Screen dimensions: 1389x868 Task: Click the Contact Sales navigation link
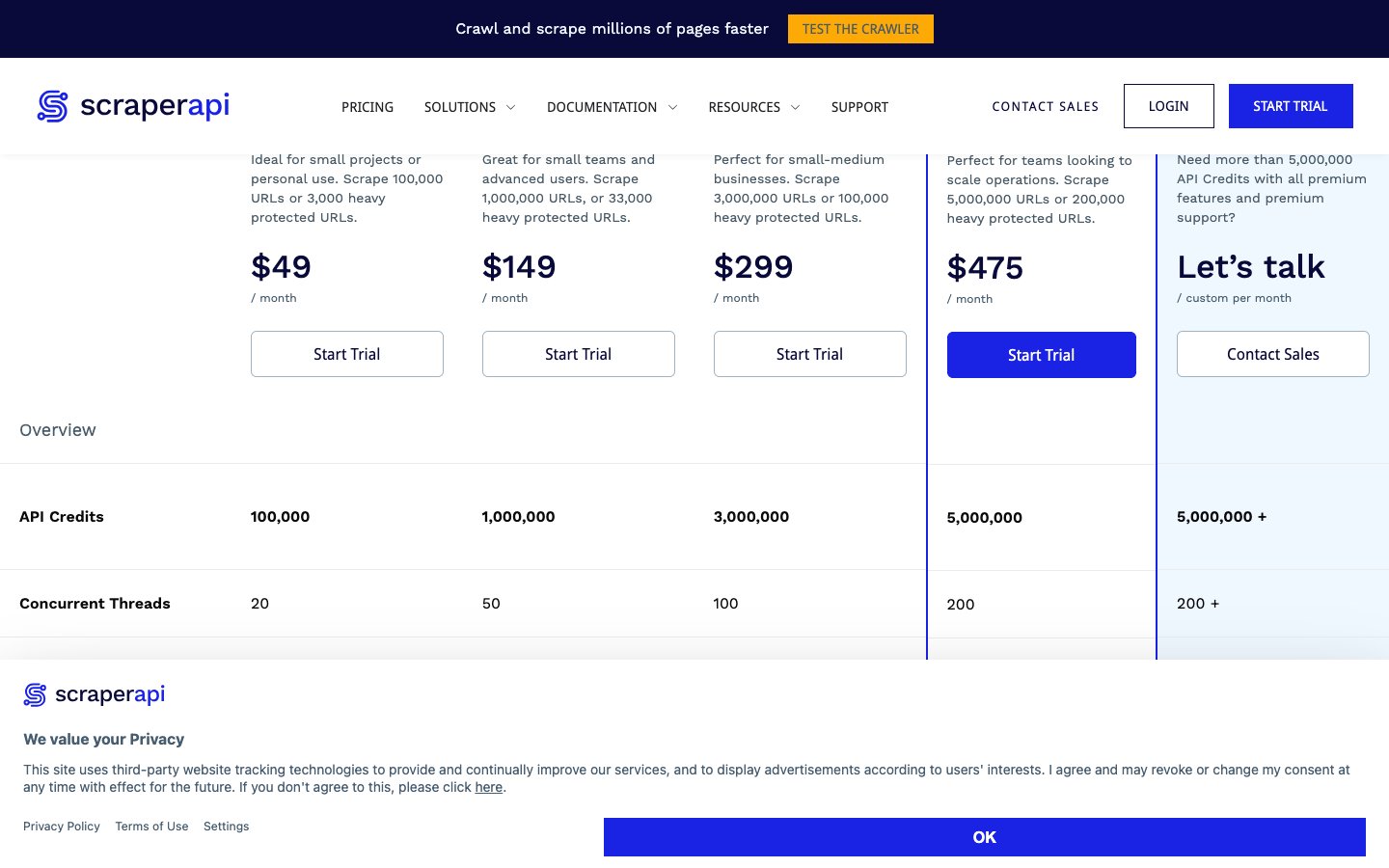click(1046, 107)
